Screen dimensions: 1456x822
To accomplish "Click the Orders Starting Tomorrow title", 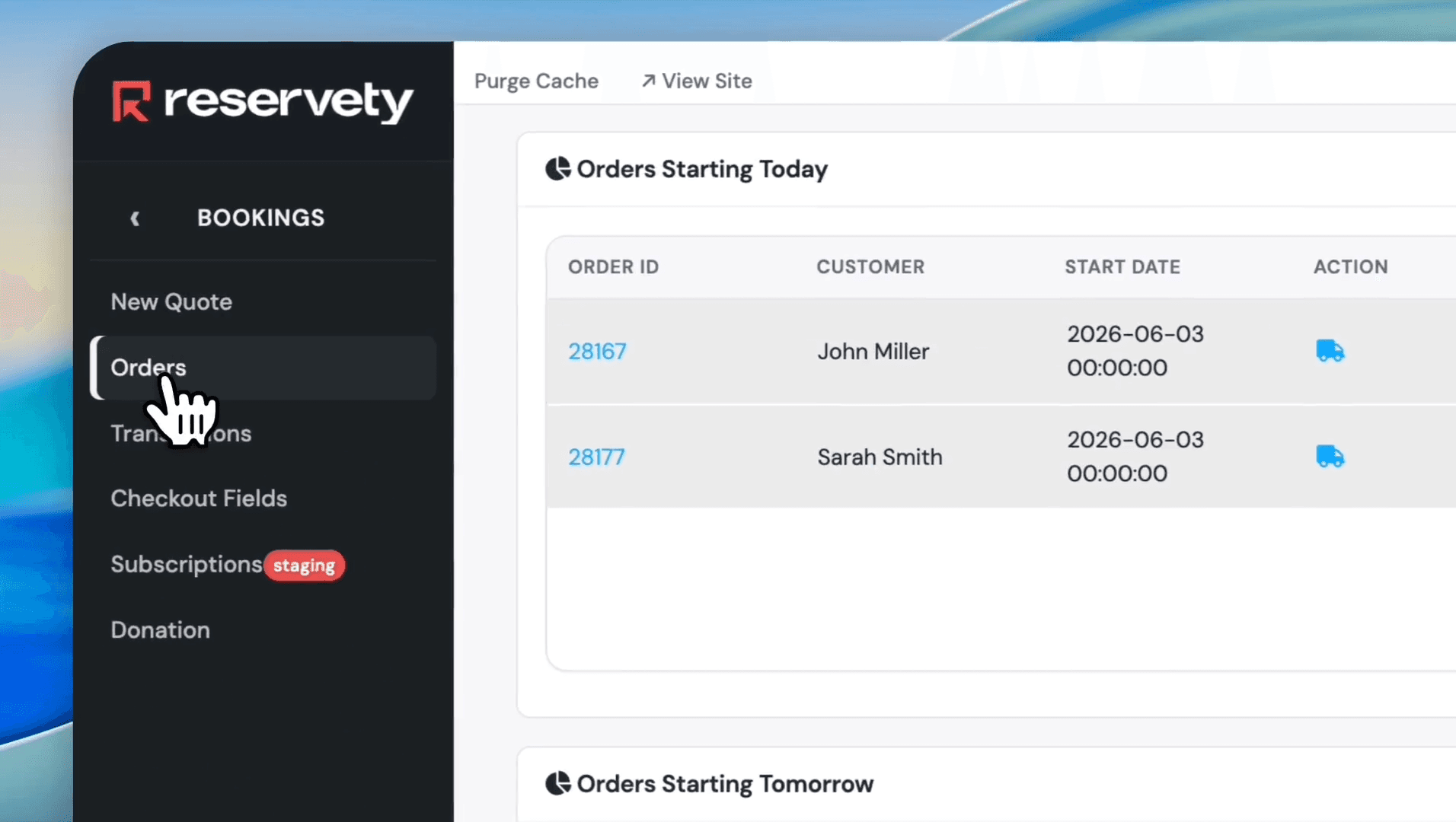I will tap(725, 784).
